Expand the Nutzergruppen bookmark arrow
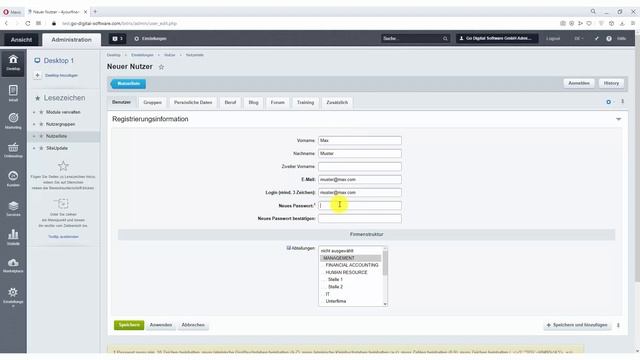Viewport: 640px width, 360px height. 34,124
